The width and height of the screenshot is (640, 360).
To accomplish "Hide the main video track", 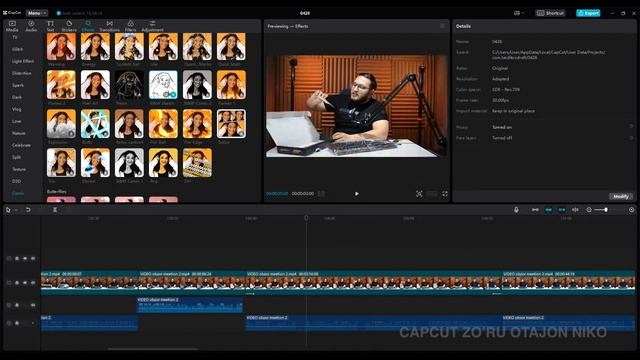I will pyautogui.click(x=25, y=282).
